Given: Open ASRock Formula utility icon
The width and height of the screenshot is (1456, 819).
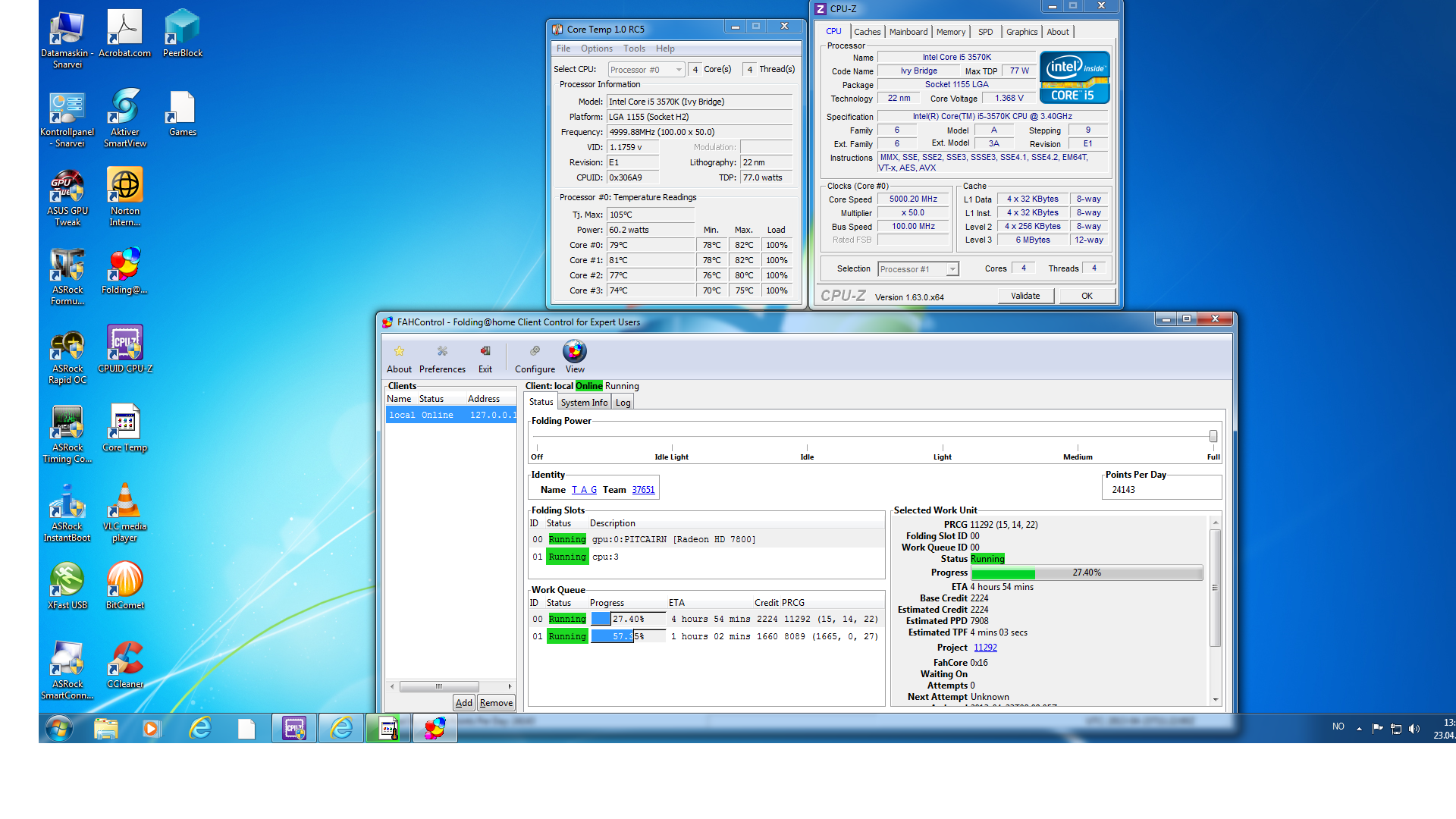Looking at the screenshot, I should [67, 276].
